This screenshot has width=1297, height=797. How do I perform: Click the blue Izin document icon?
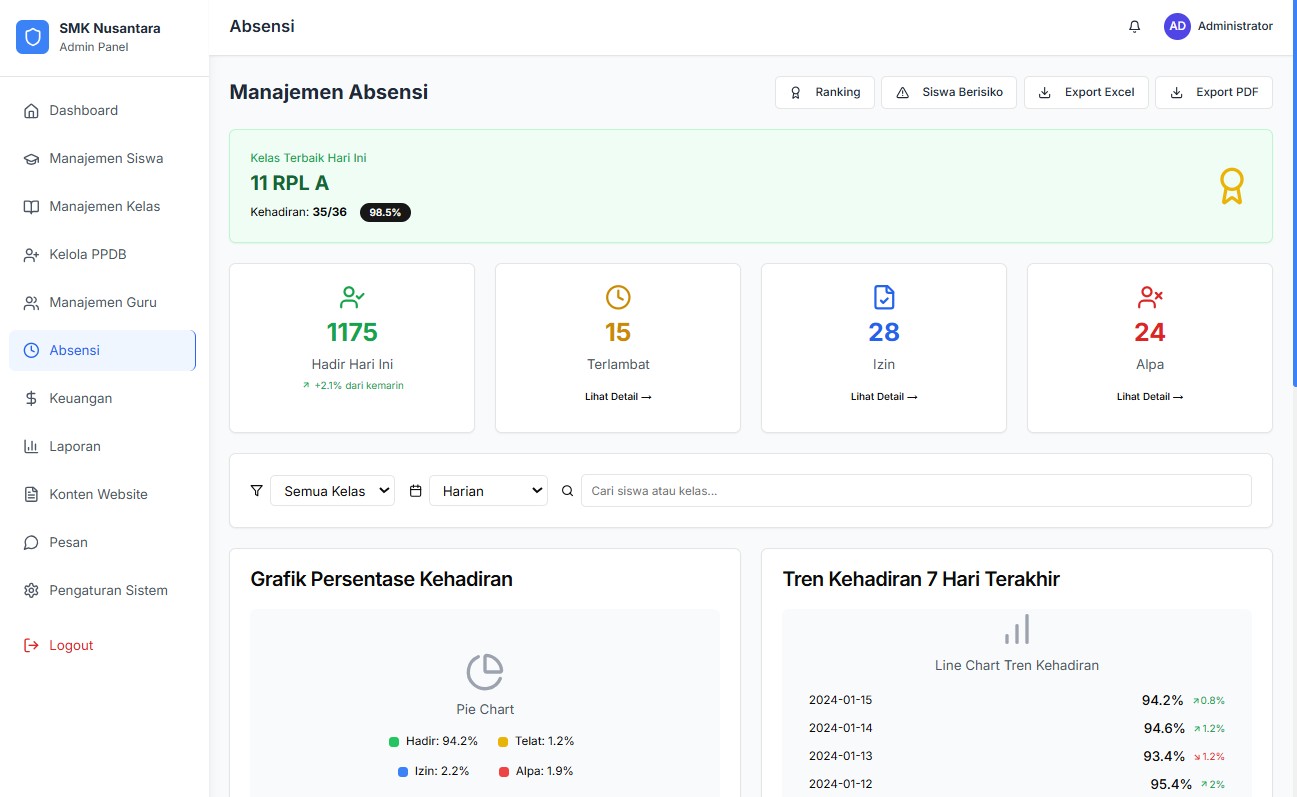pyautogui.click(x=884, y=297)
